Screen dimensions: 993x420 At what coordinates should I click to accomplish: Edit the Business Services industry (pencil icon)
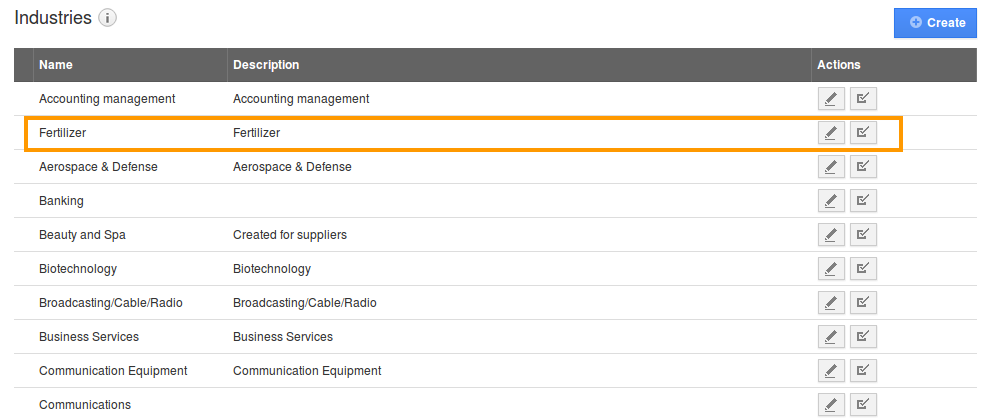pos(831,337)
